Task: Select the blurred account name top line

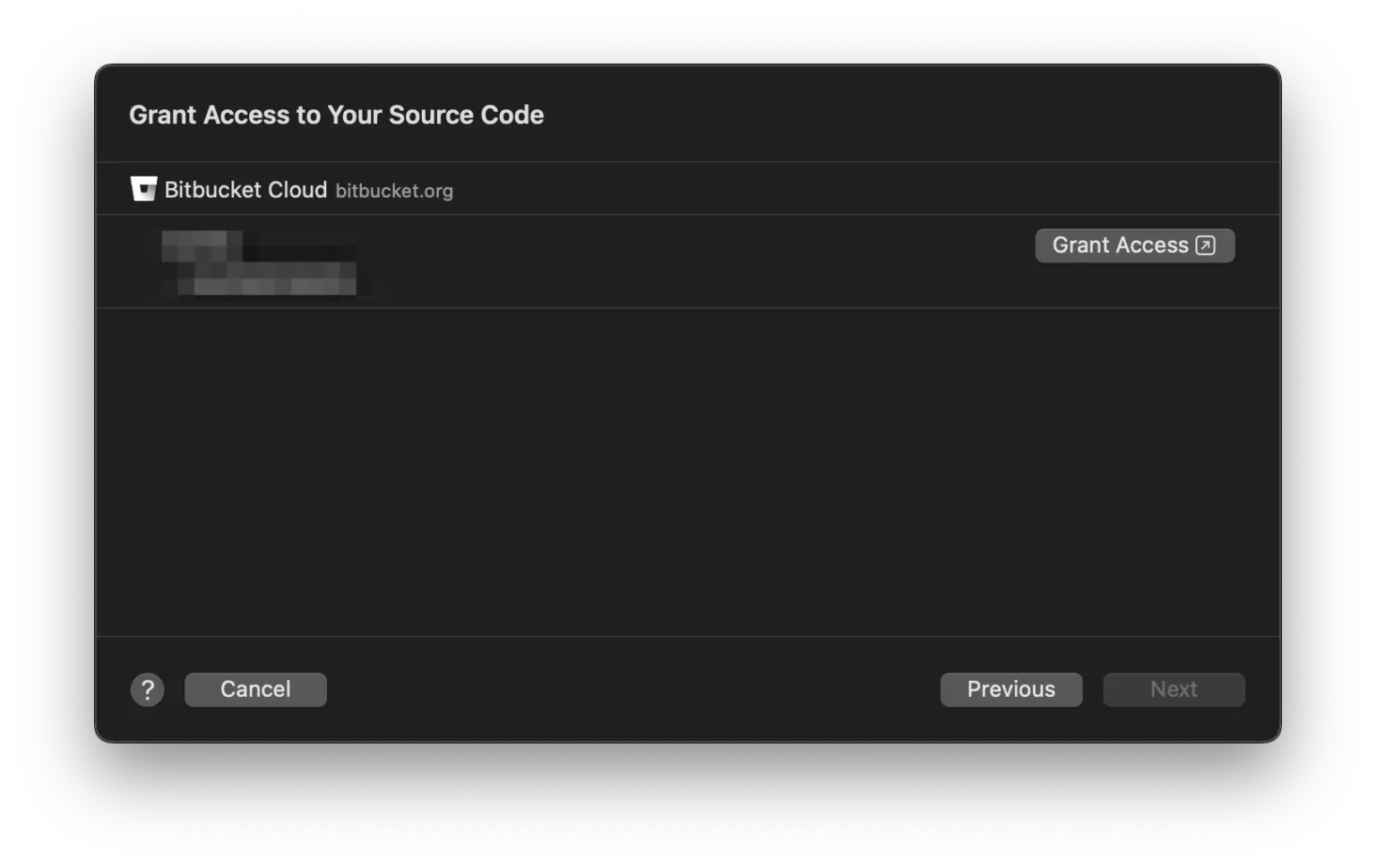Action: click(202, 243)
